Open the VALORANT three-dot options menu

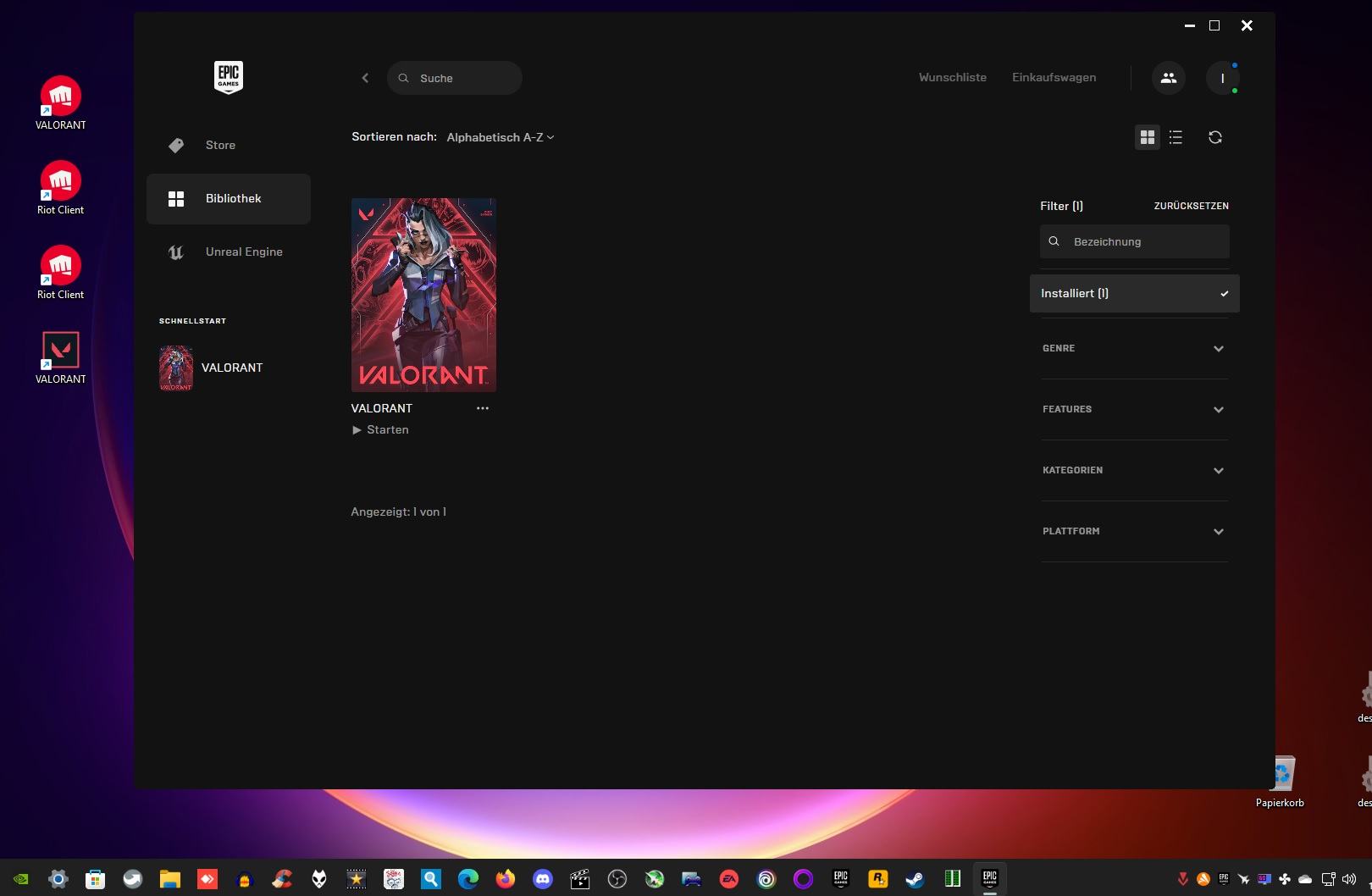coord(483,408)
